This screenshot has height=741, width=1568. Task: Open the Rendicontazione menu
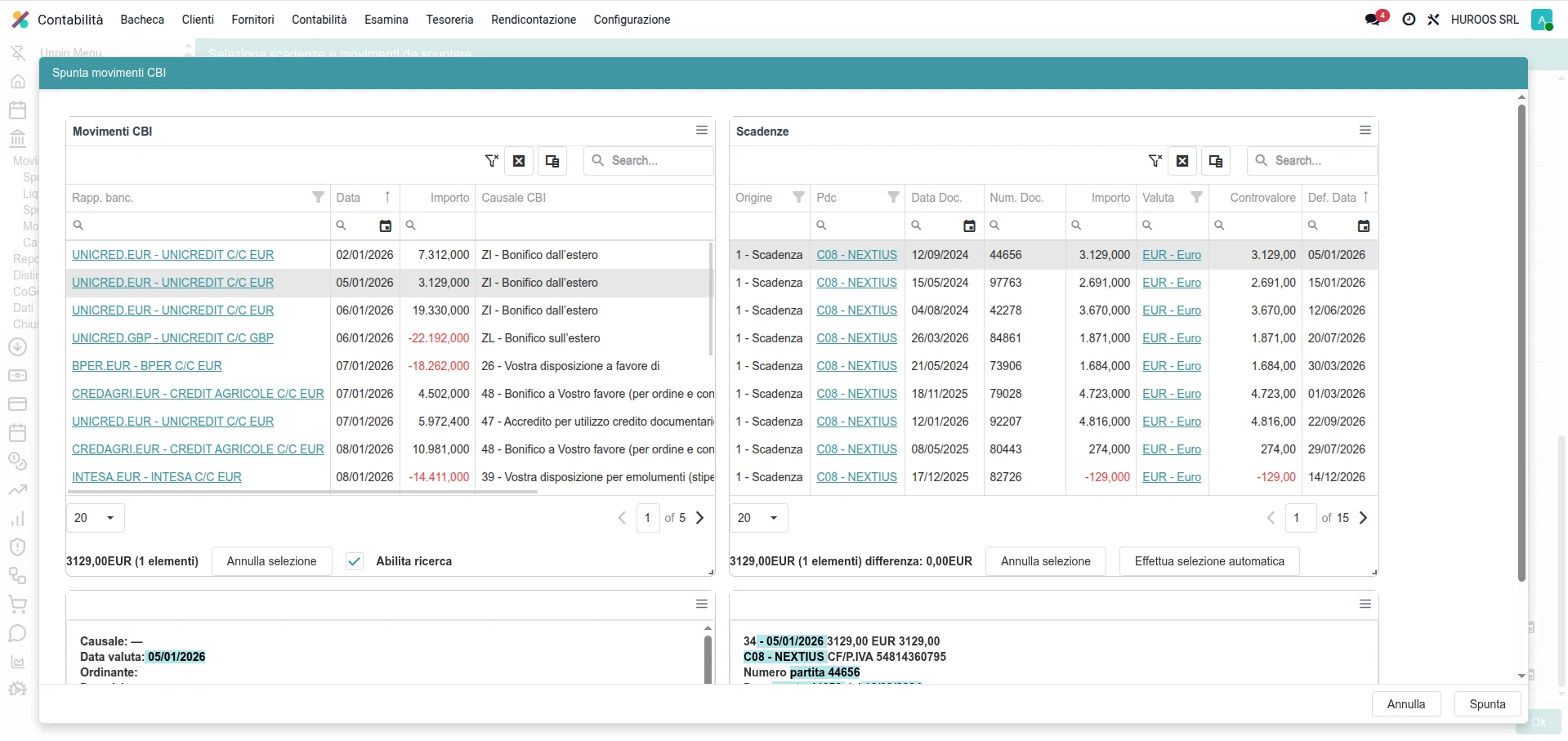point(534,20)
